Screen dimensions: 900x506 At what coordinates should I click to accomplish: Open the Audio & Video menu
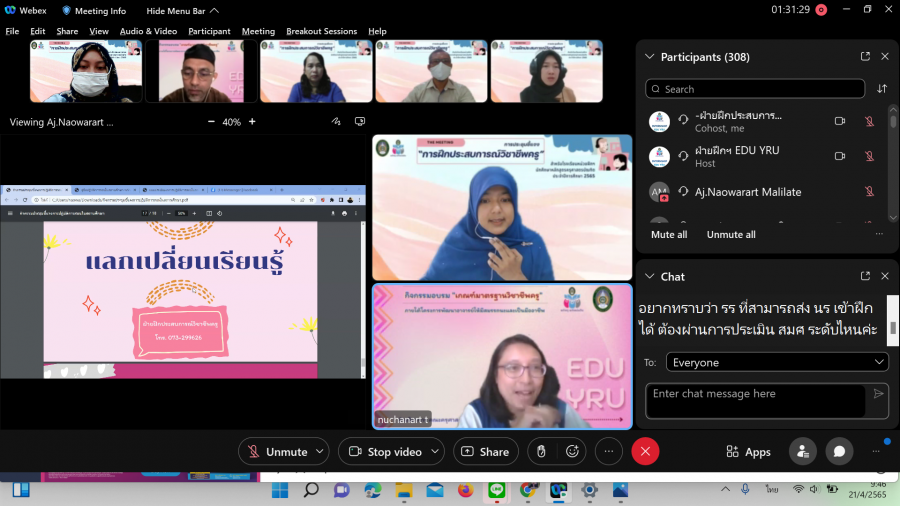click(x=148, y=31)
